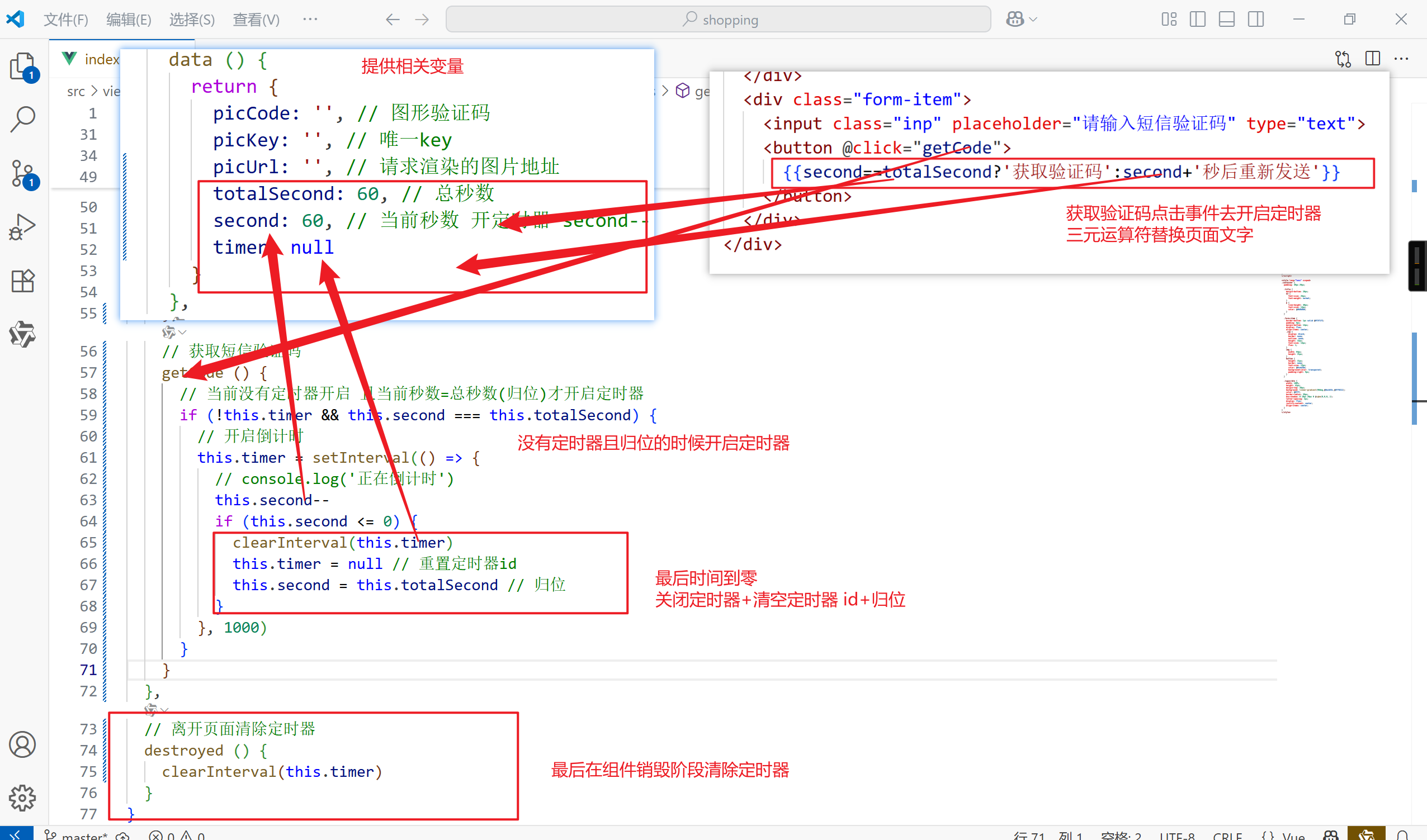Image resolution: width=1427 pixels, height=840 pixels.
Task: Expand the Copilot dropdown chevron in title bar
Action: pos(1033,19)
